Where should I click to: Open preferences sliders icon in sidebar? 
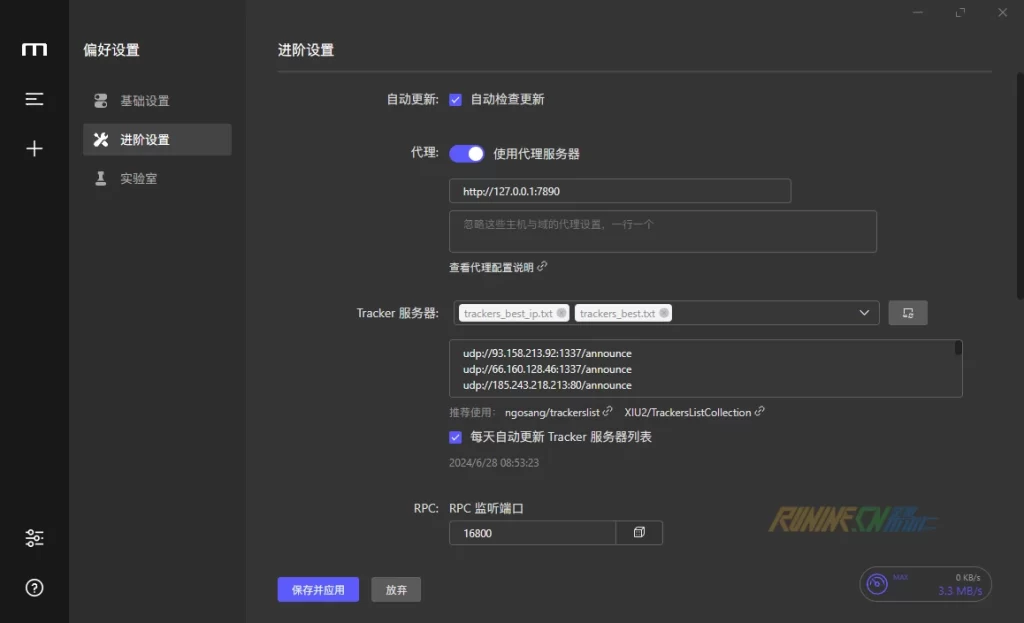(x=34, y=538)
